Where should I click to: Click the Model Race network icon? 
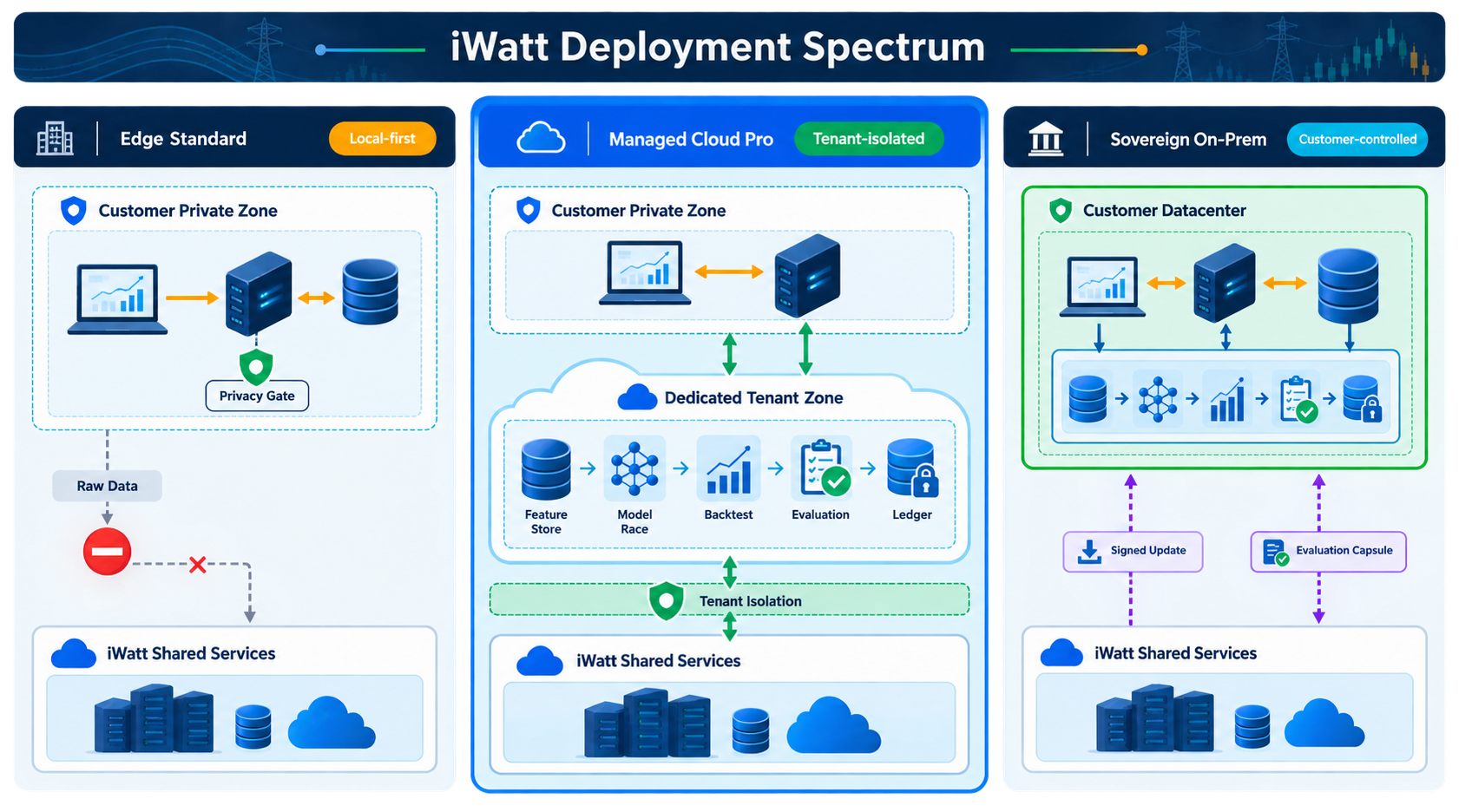[634, 468]
